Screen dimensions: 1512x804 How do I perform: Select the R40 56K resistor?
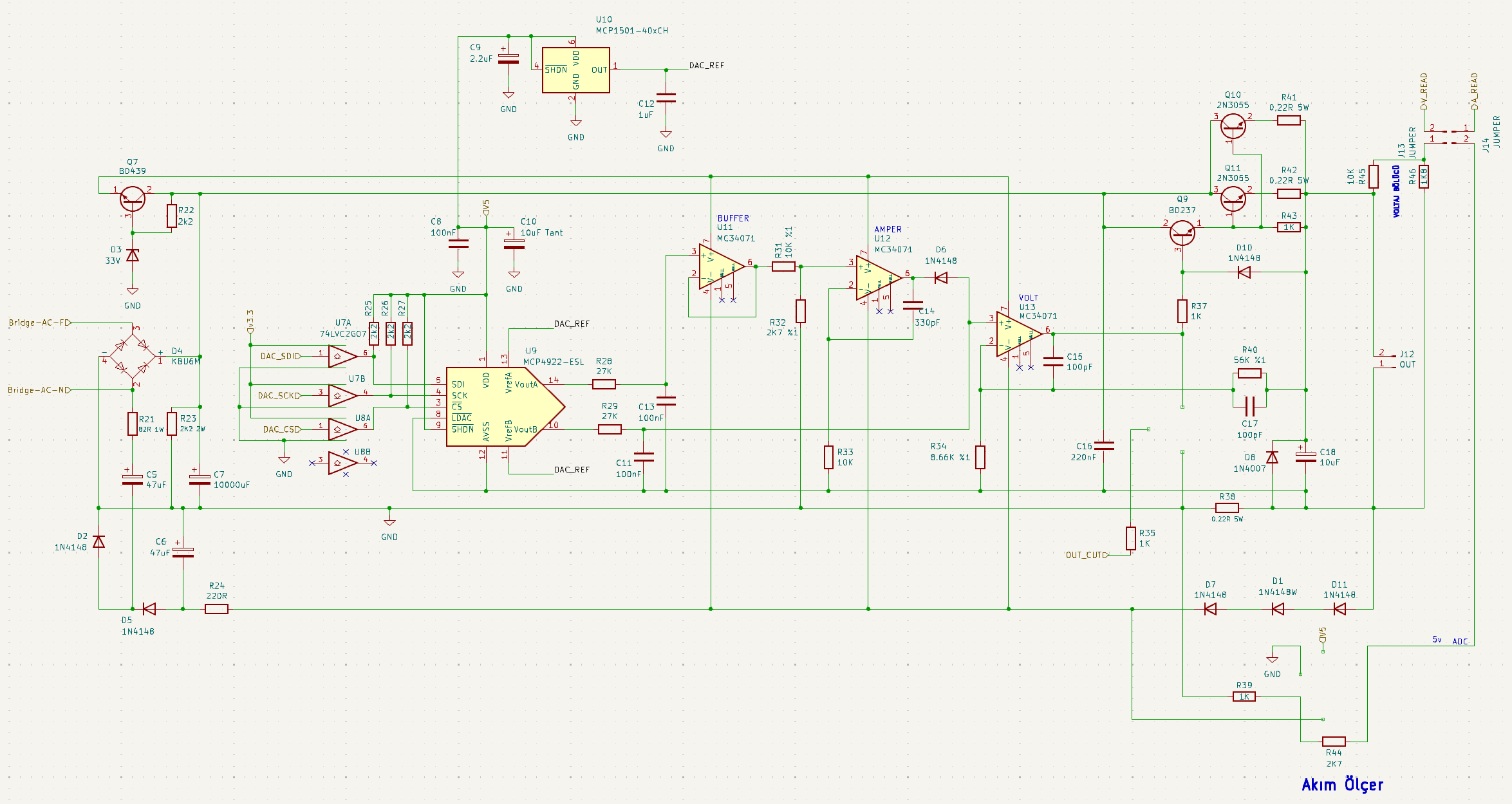(1249, 373)
